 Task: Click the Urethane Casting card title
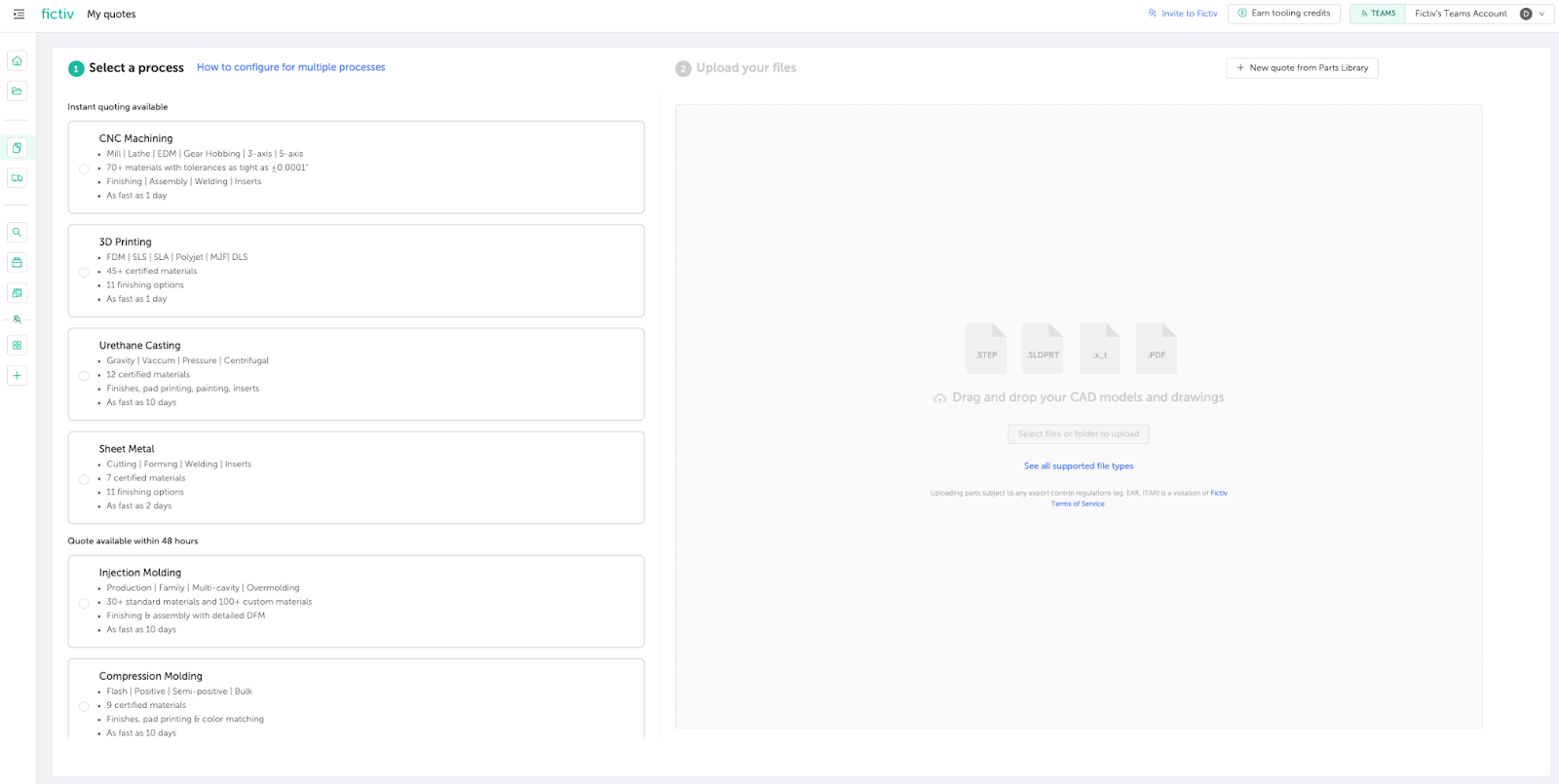click(139, 346)
